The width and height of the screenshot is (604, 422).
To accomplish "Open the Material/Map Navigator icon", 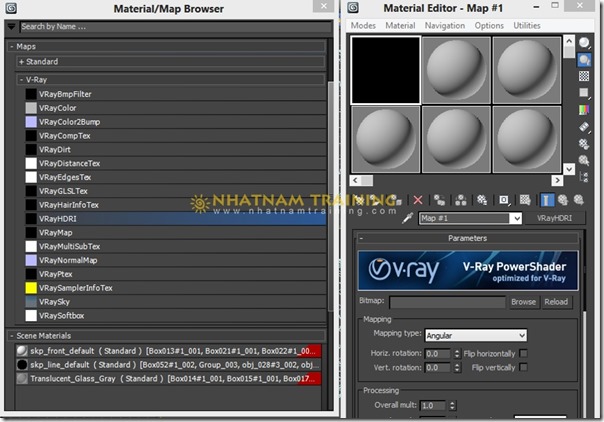I will (584, 177).
